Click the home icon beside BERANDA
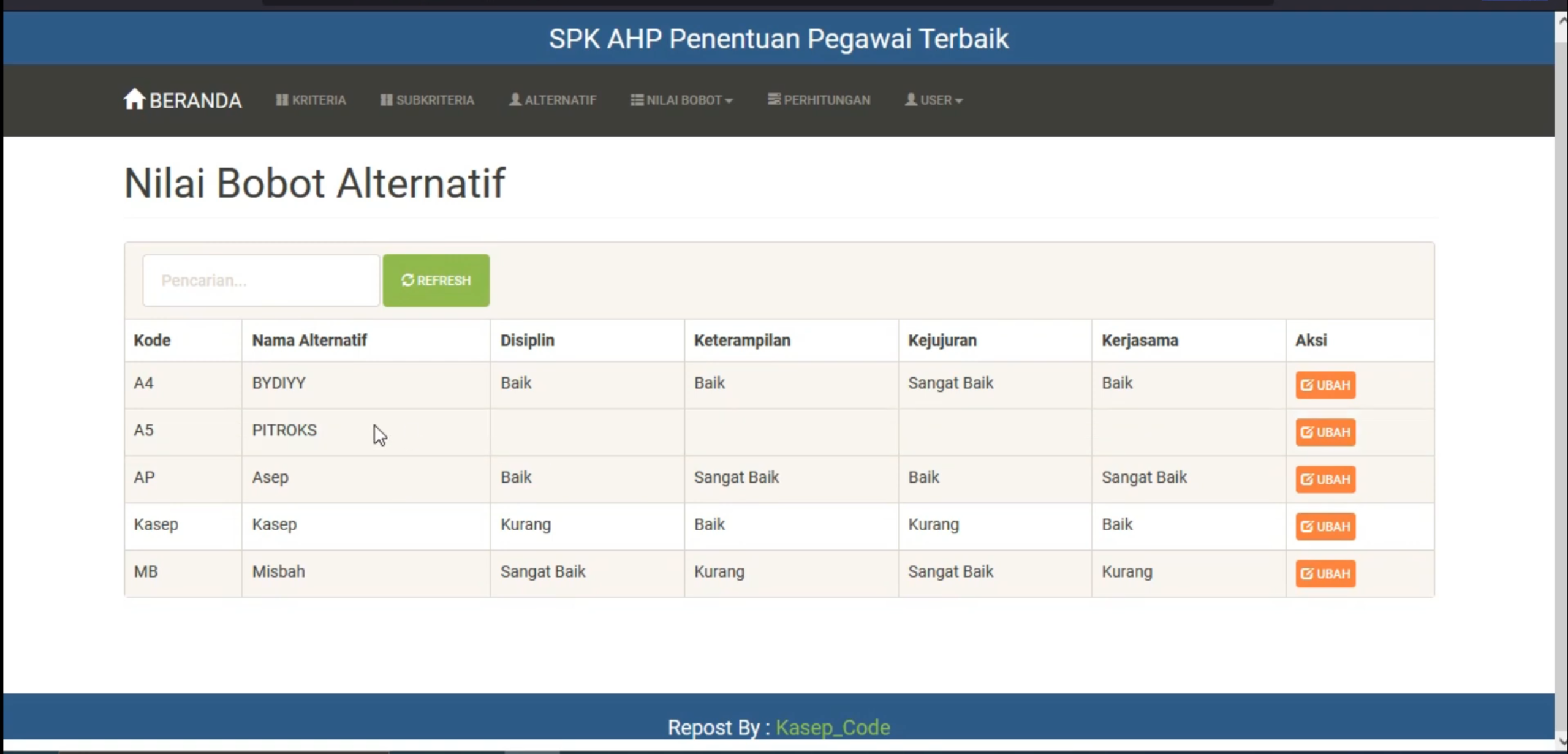 click(x=134, y=99)
